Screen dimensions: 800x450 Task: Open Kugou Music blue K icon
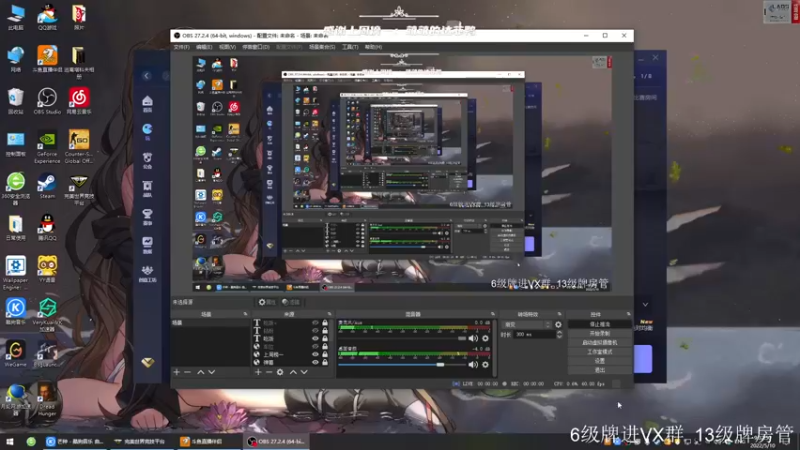click(x=16, y=311)
